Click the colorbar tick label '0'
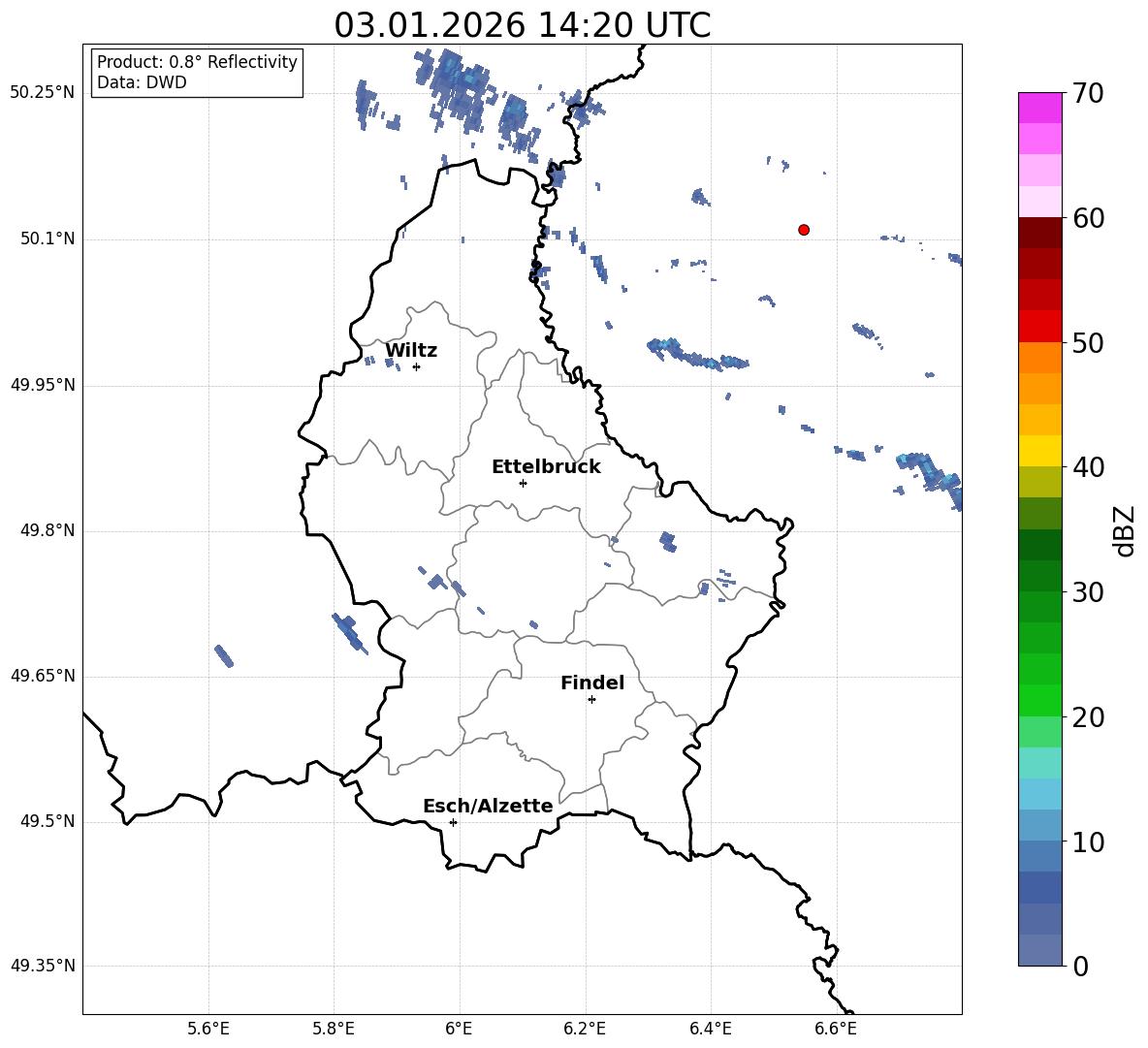 [1081, 967]
